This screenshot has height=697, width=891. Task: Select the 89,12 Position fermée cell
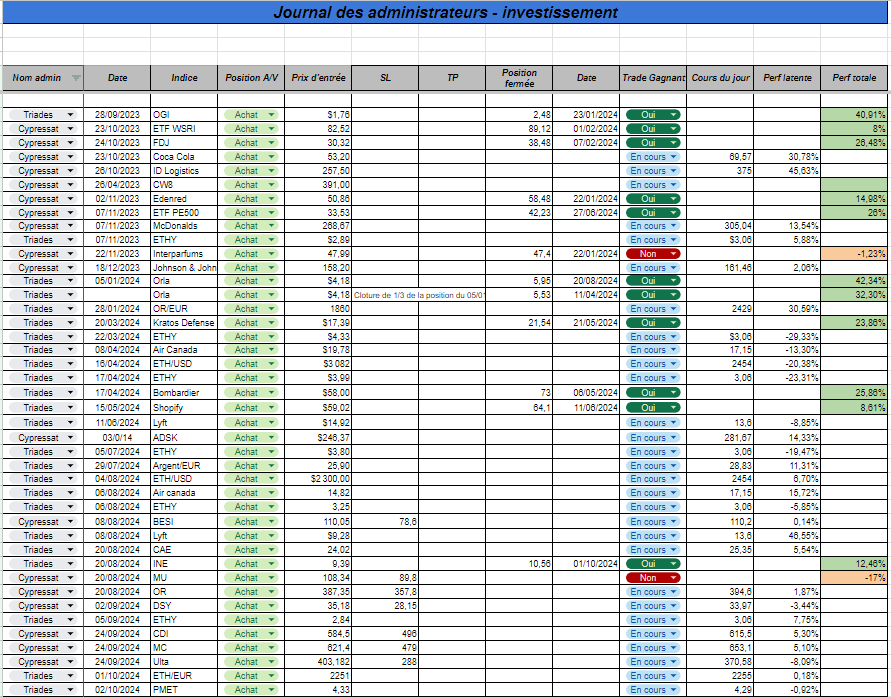pos(519,129)
